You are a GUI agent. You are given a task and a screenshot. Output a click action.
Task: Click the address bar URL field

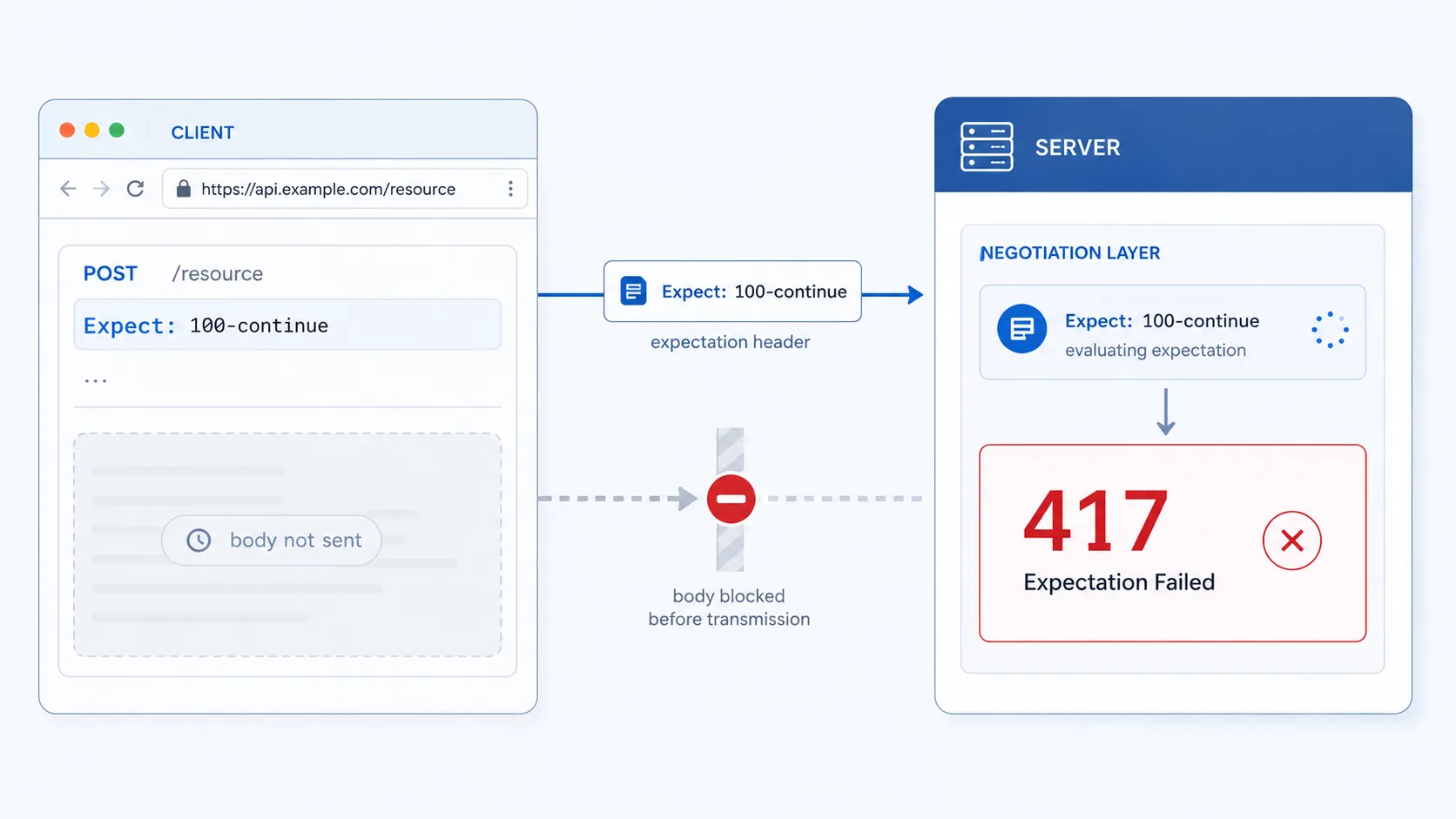click(x=345, y=189)
